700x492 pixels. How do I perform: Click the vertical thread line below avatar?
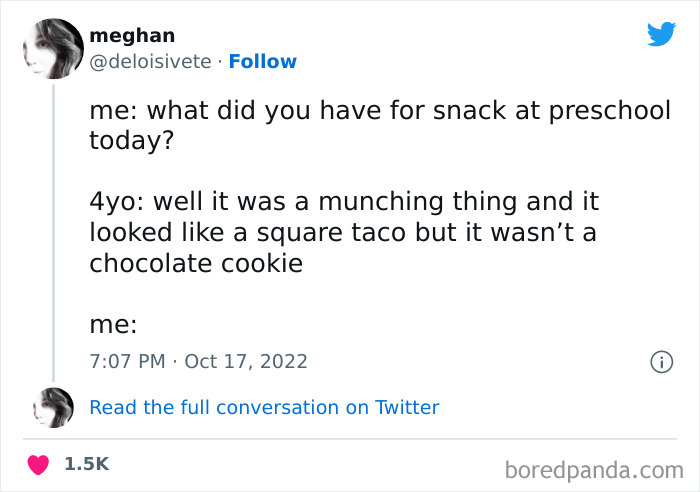[x=52, y=230]
